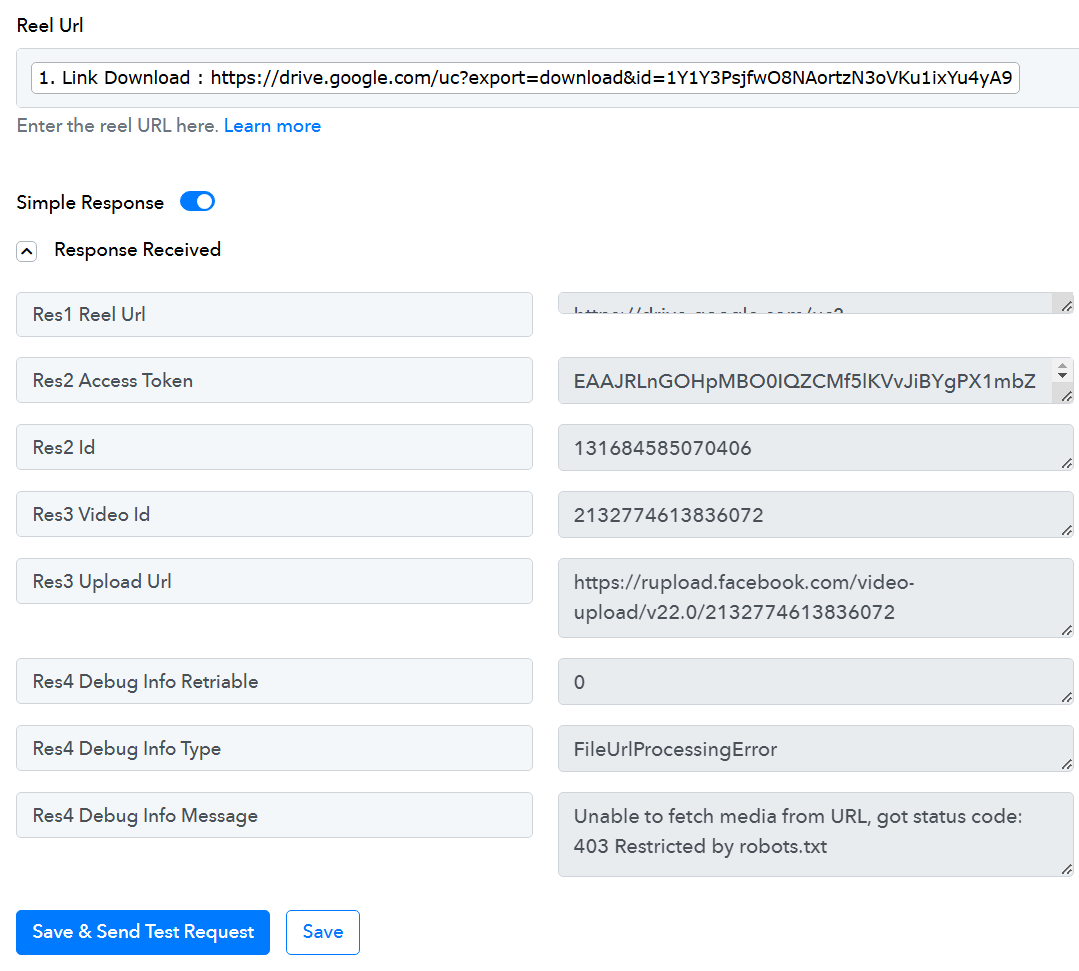Click the Reel Url input field
The width and height of the screenshot is (1079, 971).
point(525,78)
